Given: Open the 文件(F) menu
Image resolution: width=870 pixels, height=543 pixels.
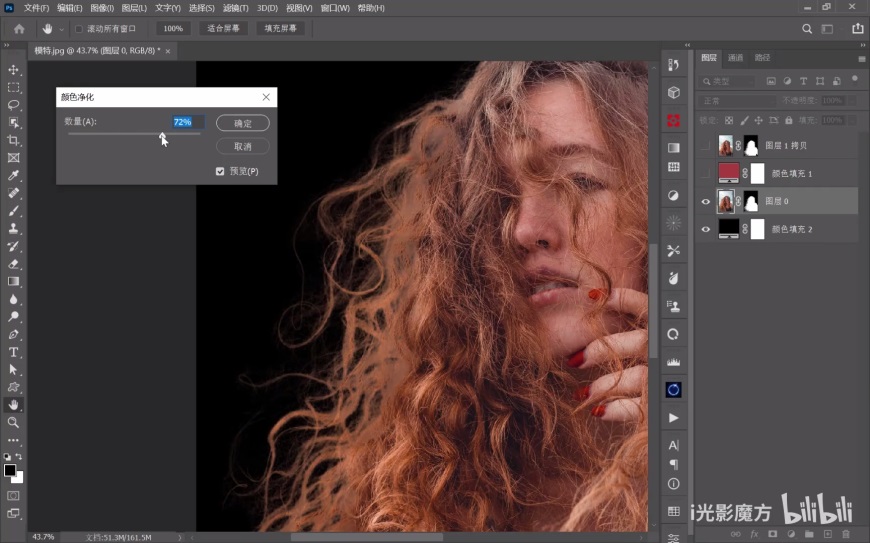Looking at the screenshot, I should [36, 8].
